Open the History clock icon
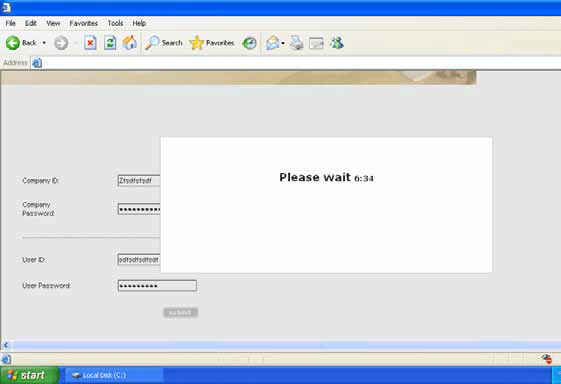 tap(249, 43)
